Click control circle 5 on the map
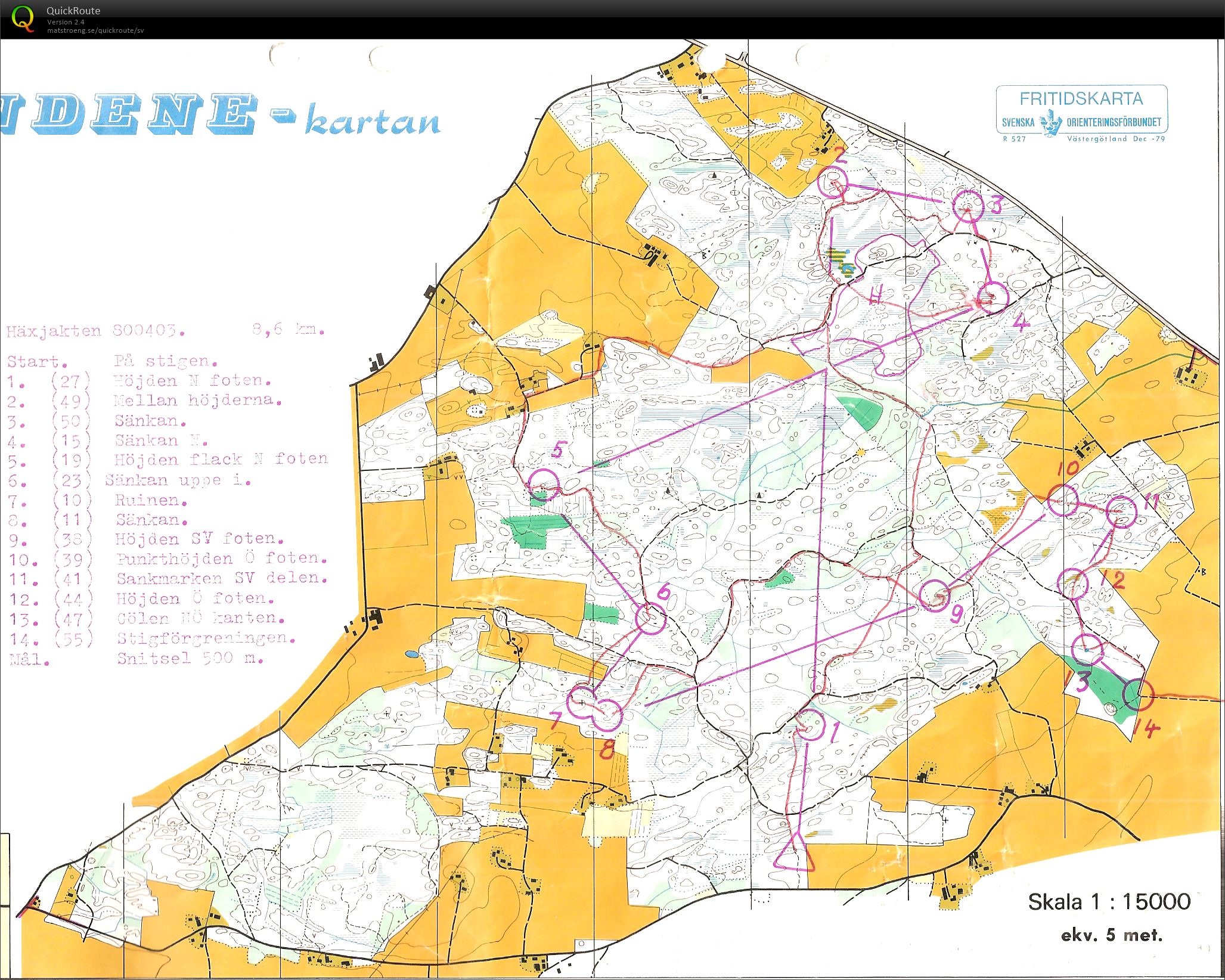 544,483
